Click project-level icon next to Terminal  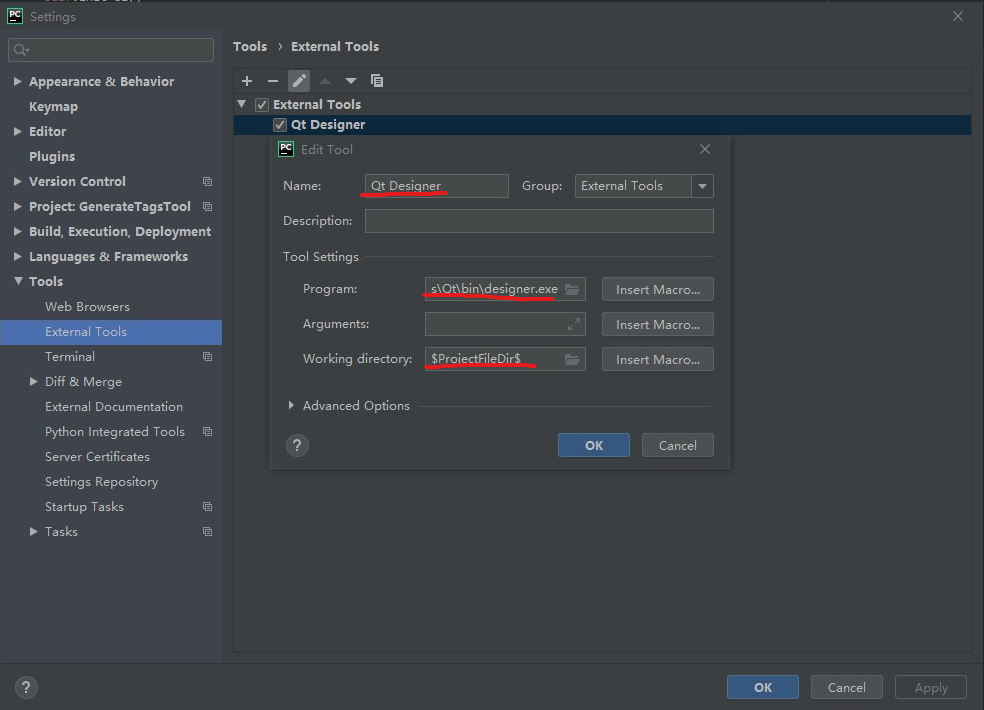[x=207, y=357]
